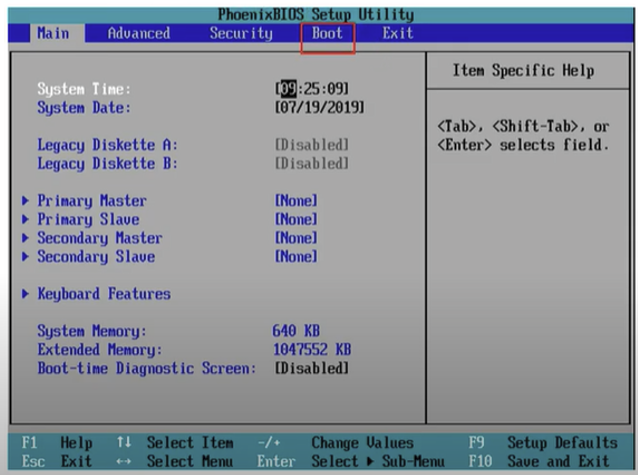This screenshot has width=638, height=475.
Task: Click the -/+ Change Values hint
Action: click(336, 442)
